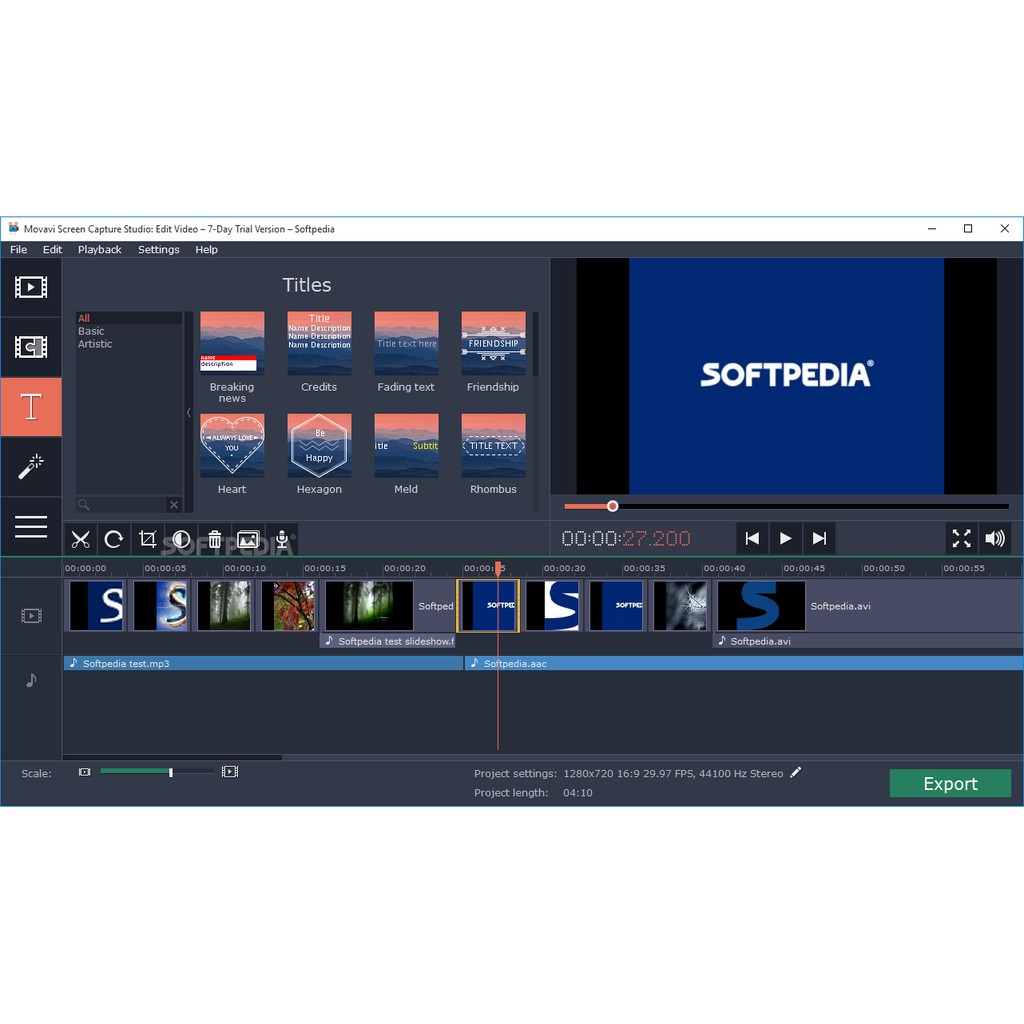This screenshot has height=1024, width=1024.
Task: Click the titles panel vertical scrollbar
Action: pyautogui.click(x=536, y=344)
